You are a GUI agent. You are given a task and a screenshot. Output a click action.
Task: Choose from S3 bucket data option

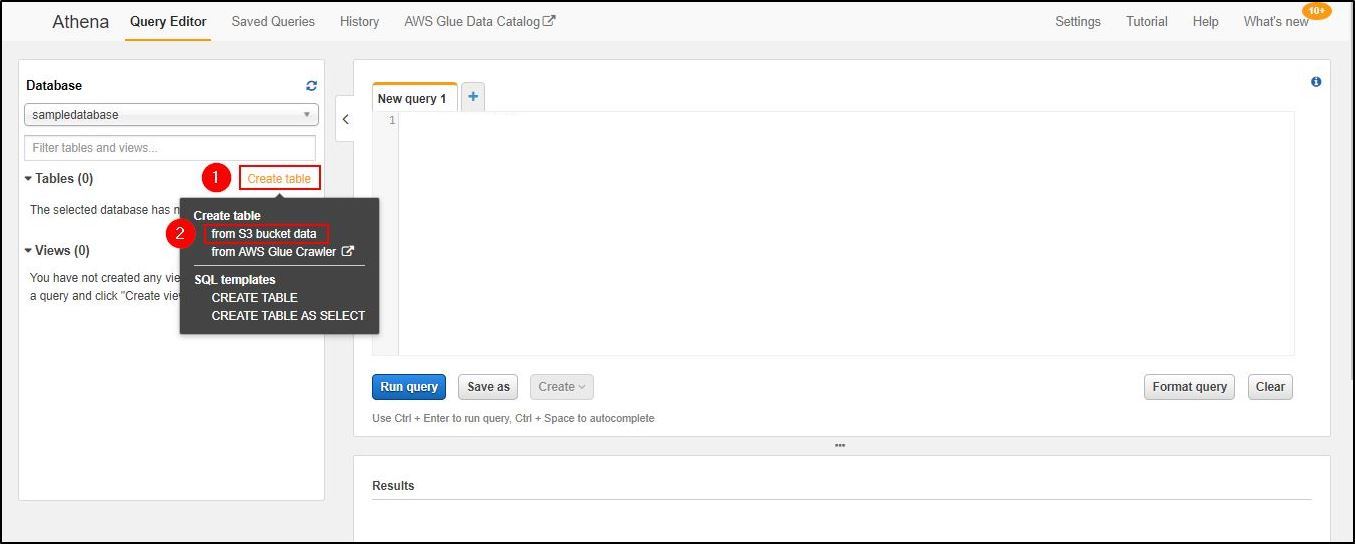click(x=264, y=234)
